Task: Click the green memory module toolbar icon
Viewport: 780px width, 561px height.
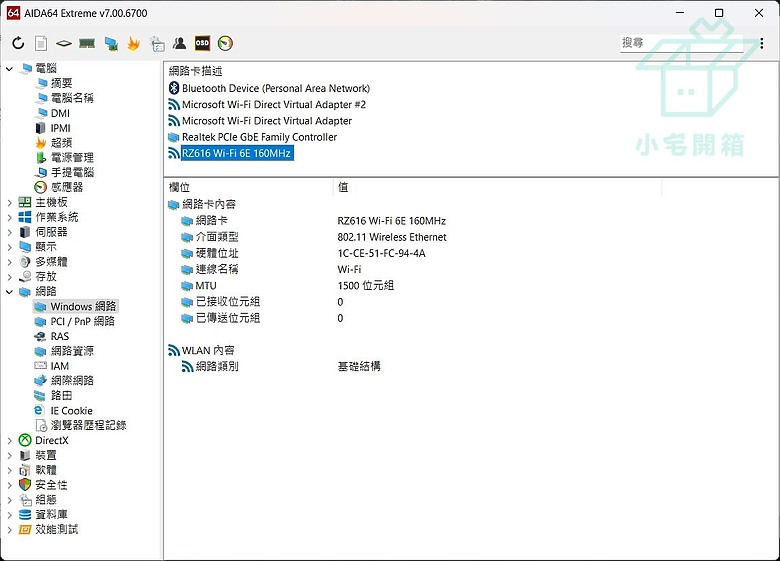Action: click(87, 44)
